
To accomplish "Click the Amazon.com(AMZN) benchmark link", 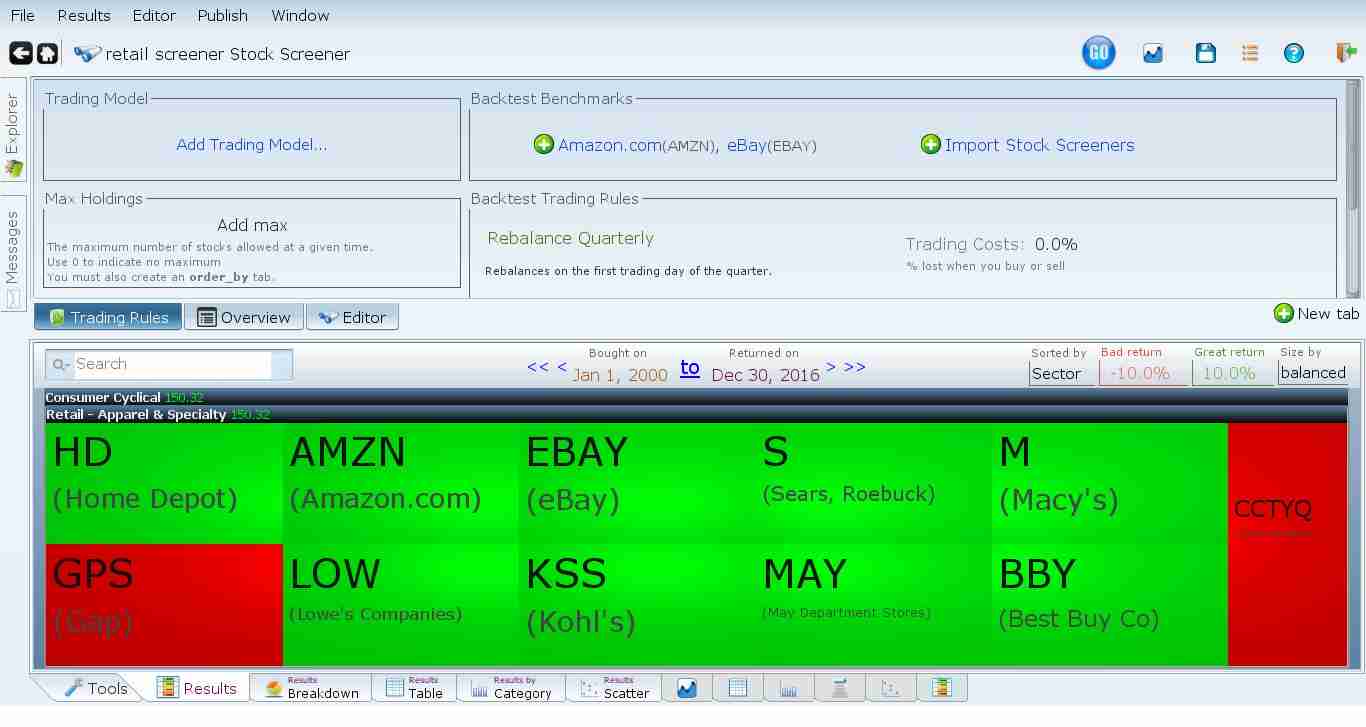I will [x=636, y=145].
